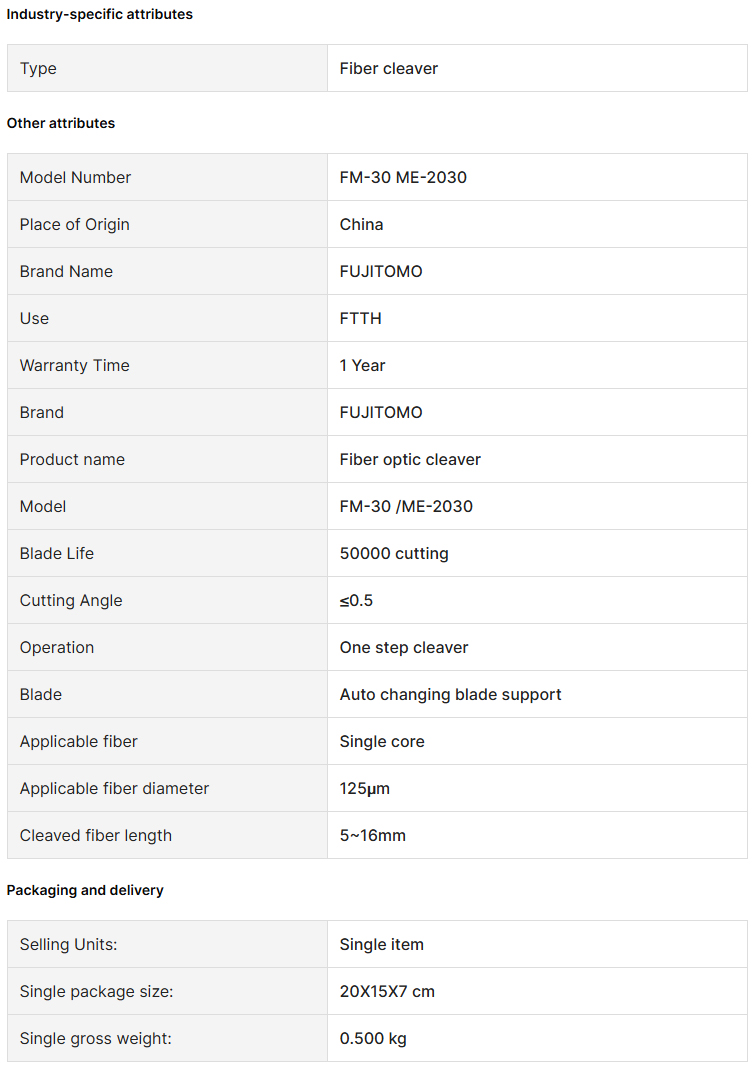Select the 20X15X7 cm package size value

tap(387, 991)
